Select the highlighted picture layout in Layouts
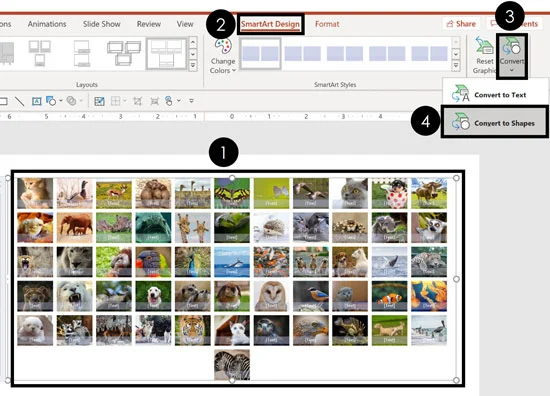 (166, 54)
